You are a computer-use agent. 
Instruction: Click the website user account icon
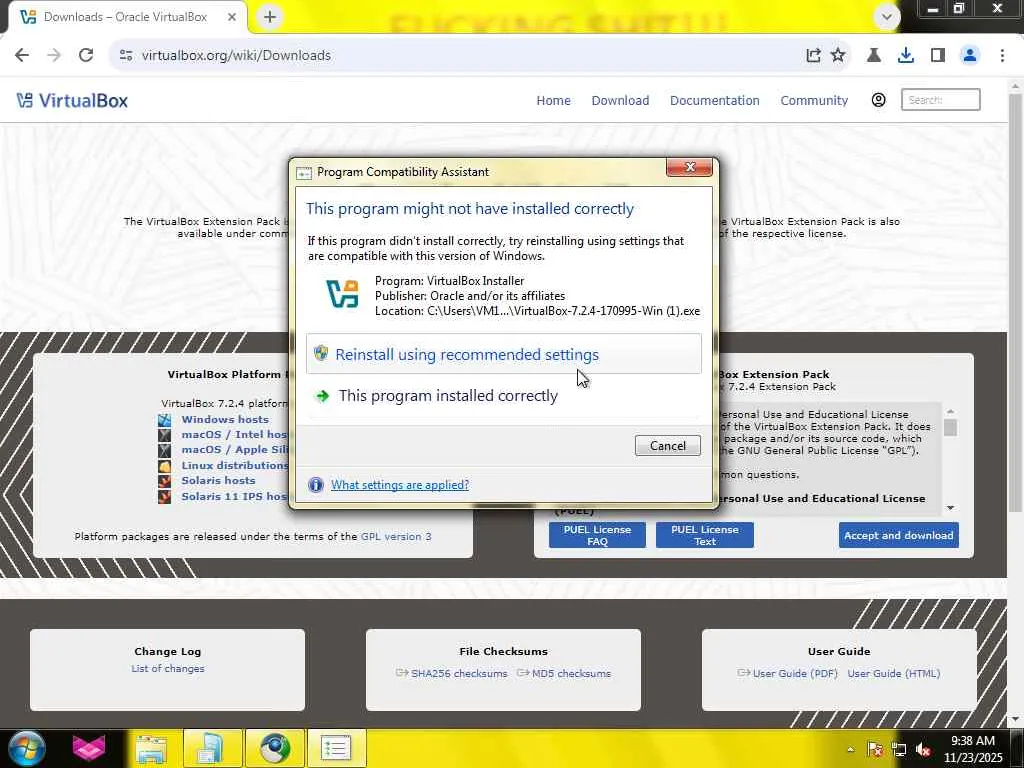point(878,100)
